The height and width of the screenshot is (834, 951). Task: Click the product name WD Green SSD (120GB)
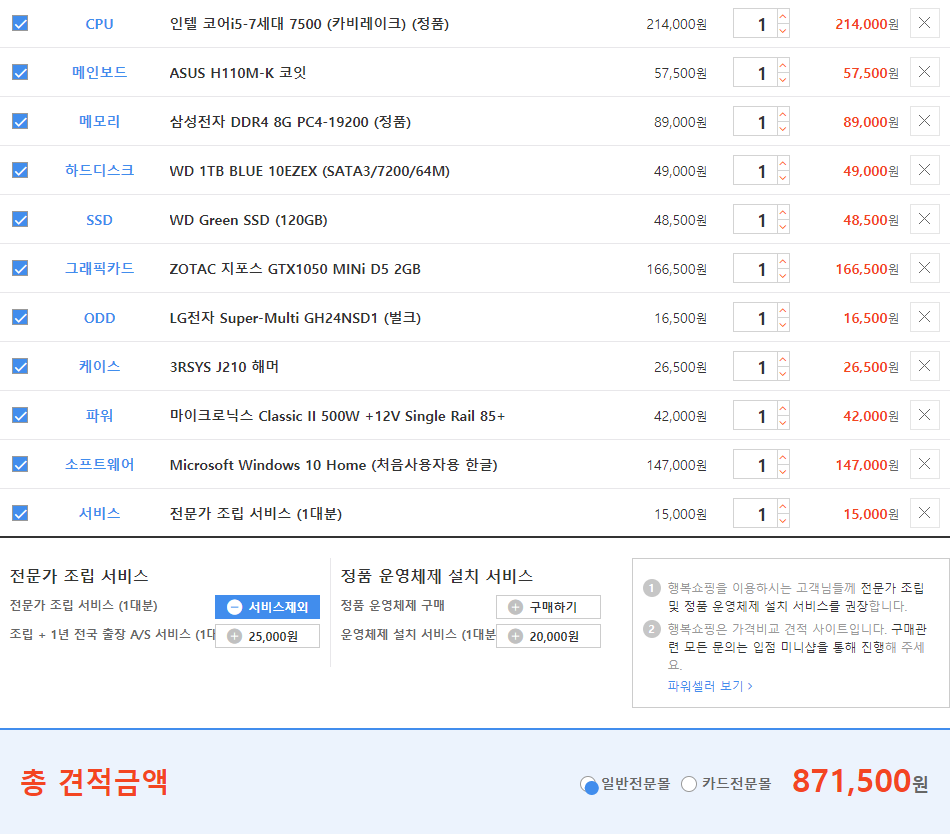coord(249,220)
